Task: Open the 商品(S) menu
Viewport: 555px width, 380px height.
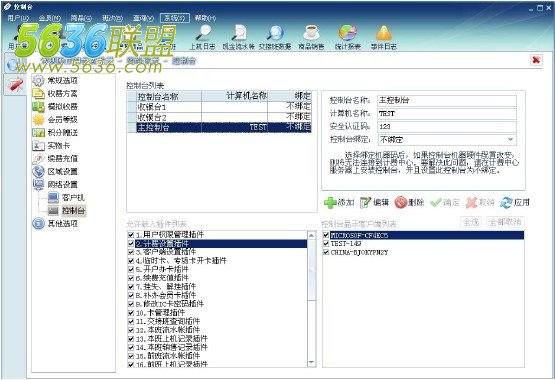Action: pos(81,18)
